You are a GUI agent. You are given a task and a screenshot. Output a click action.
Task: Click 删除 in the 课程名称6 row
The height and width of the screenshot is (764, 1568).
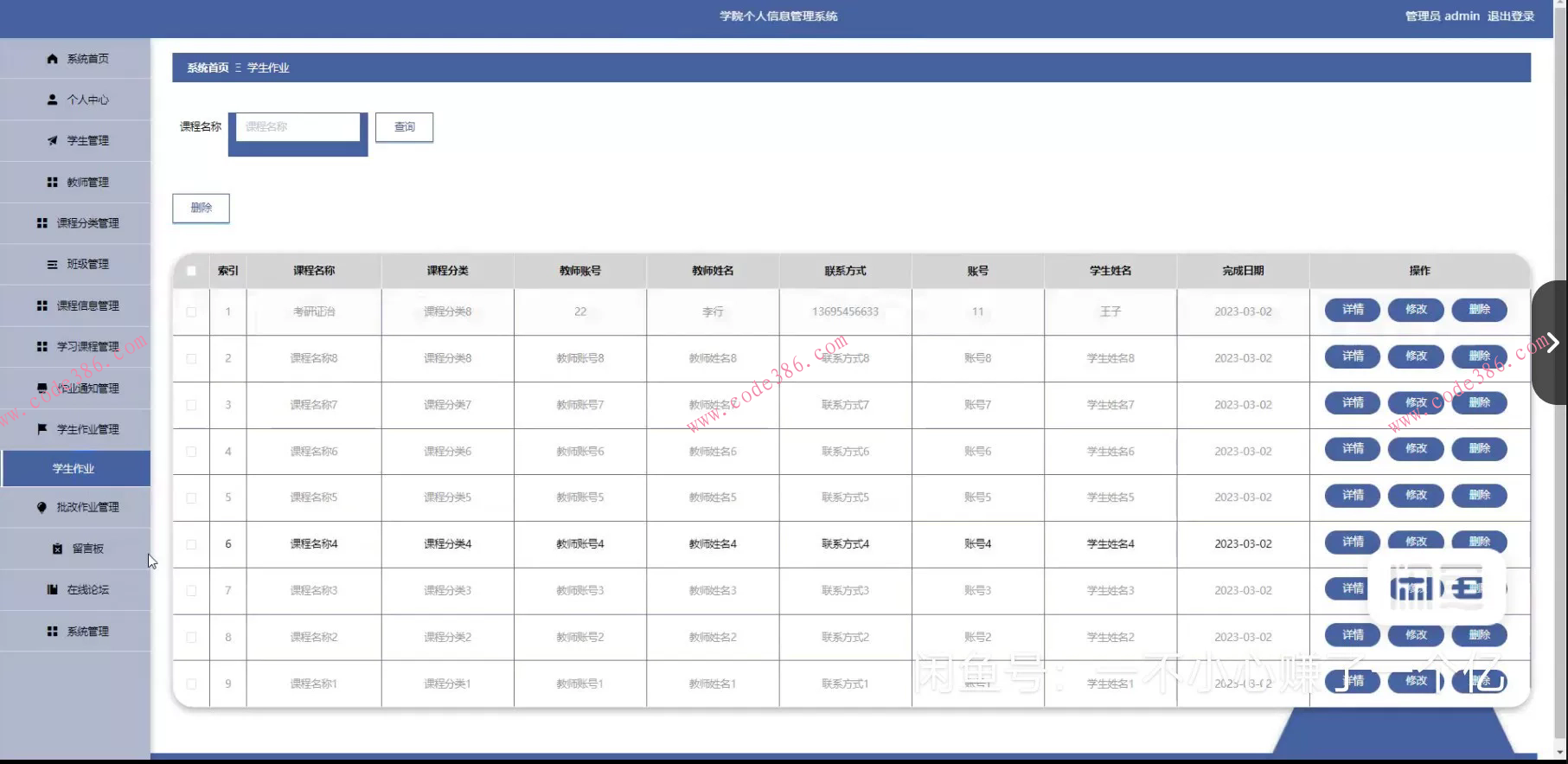(1479, 449)
